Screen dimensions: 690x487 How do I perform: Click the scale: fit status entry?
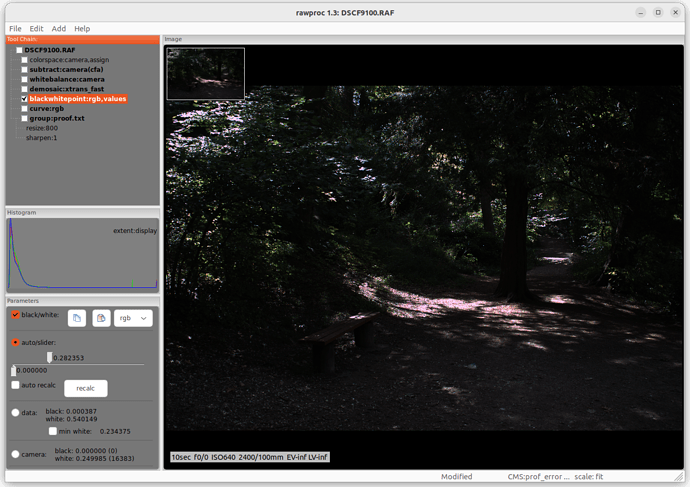[x=588, y=476]
